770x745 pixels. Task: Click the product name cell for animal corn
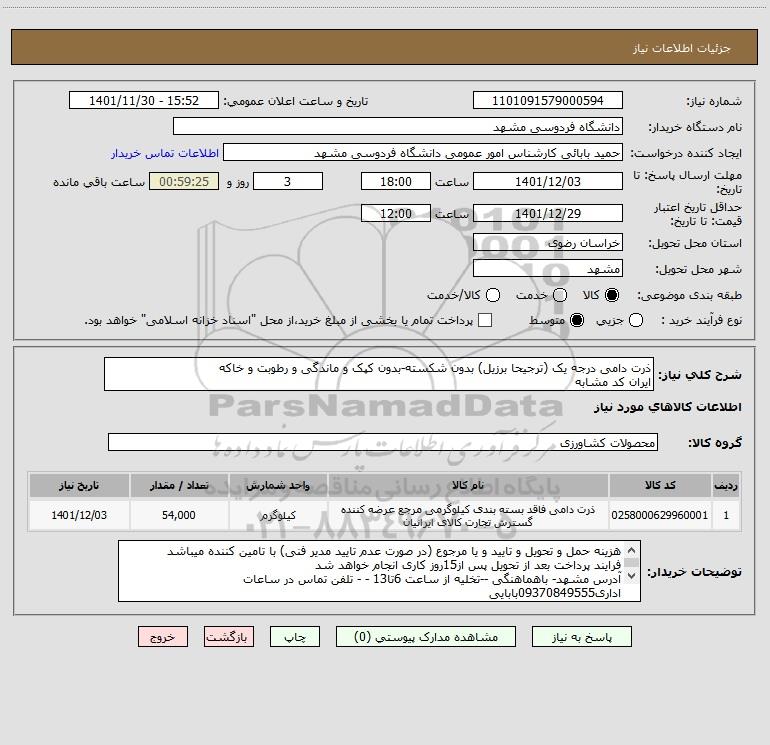pyautogui.click(x=468, y=516)
